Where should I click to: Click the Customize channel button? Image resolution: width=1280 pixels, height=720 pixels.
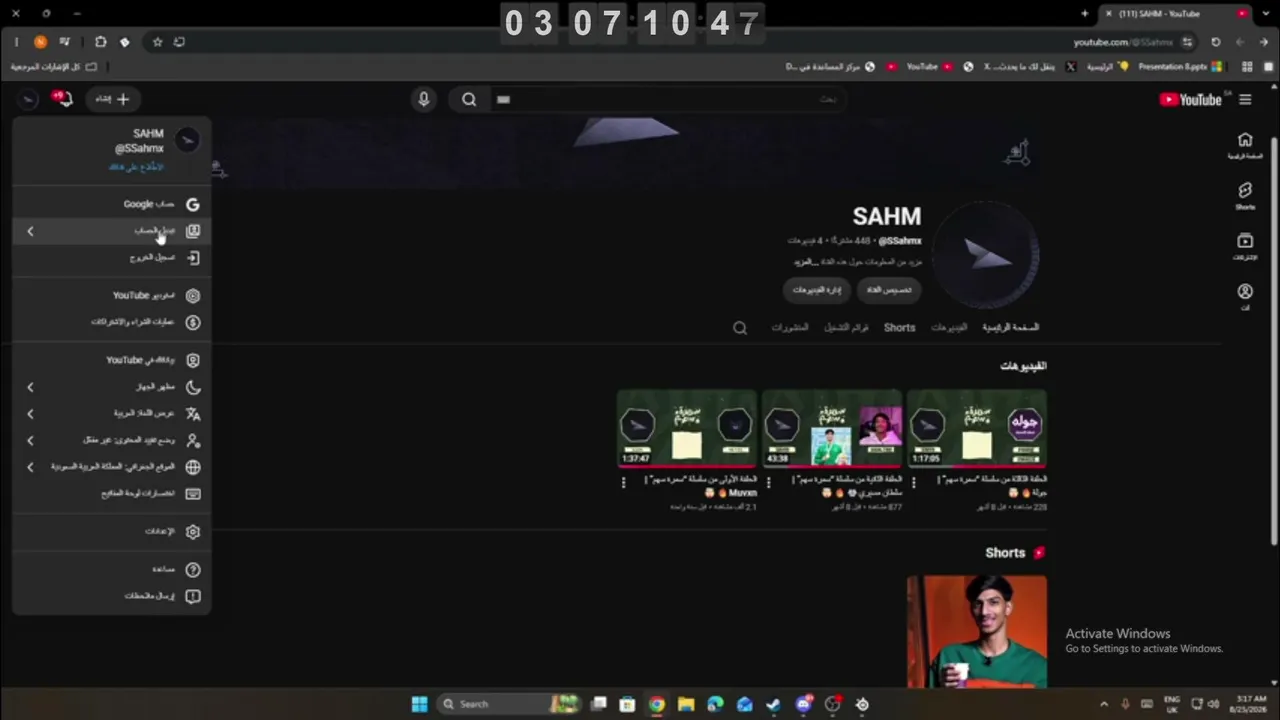pyautogui.click(x=888, y=289)
